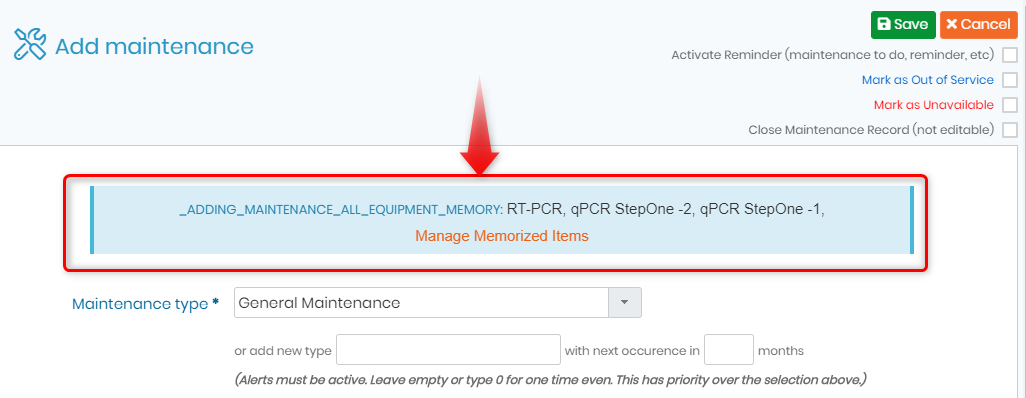This screenshot has height=398, width=1026.
Task: Check the Close Maintenance Record box
Action: (x=1010, y=130)
